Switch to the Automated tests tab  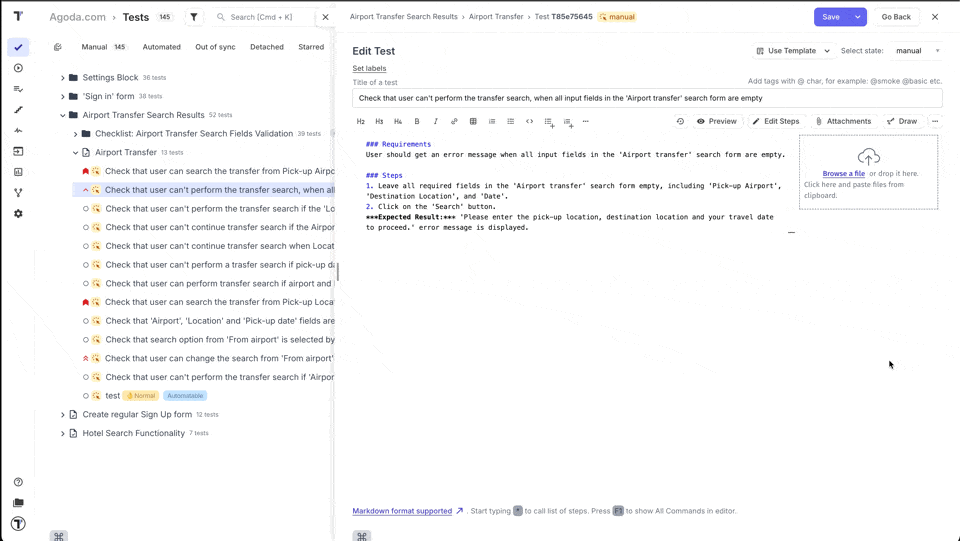pyautogui.click(x=161, y=47)
